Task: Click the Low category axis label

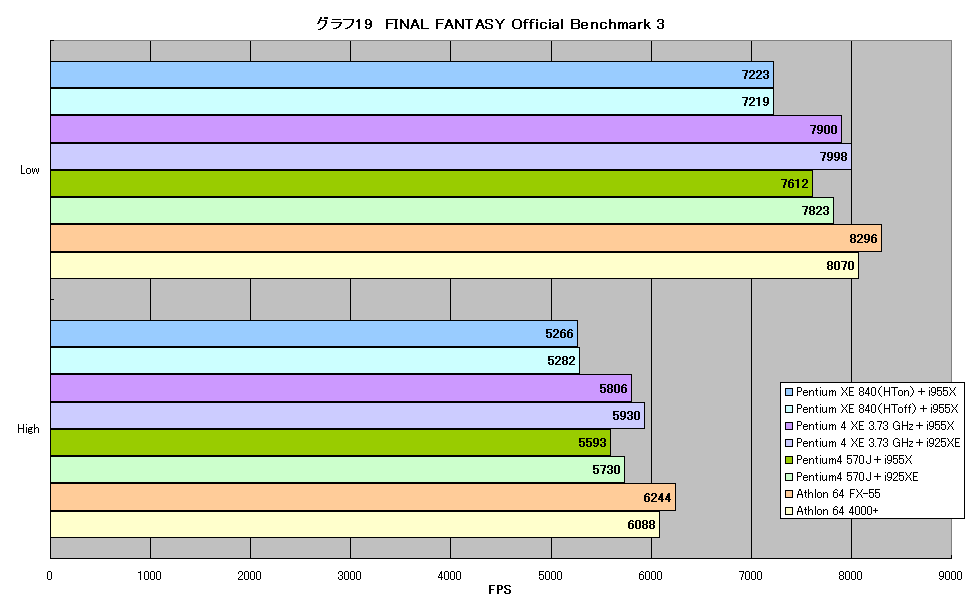Action: tap(30, 170)
